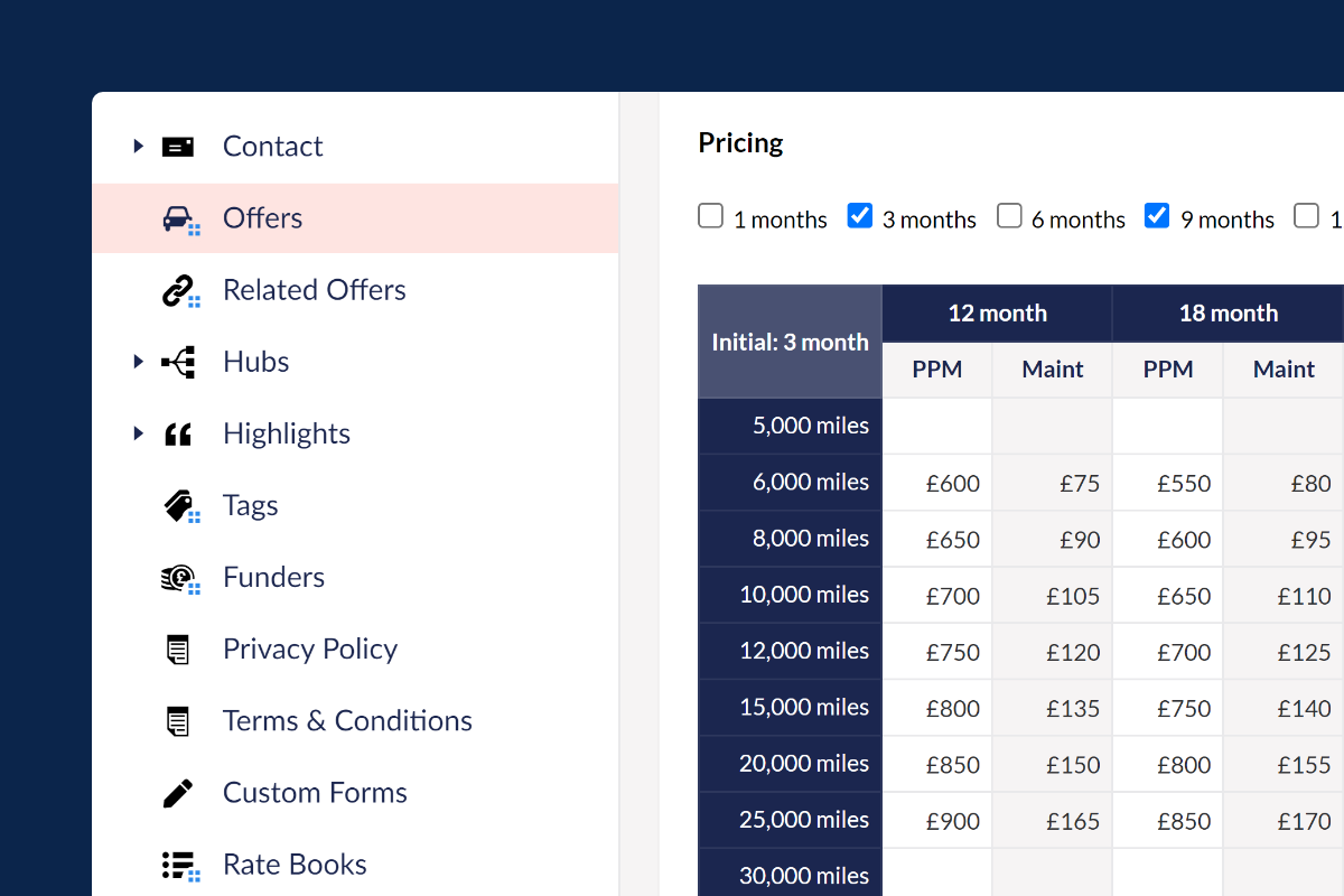Click the Offers car icon

180,219
